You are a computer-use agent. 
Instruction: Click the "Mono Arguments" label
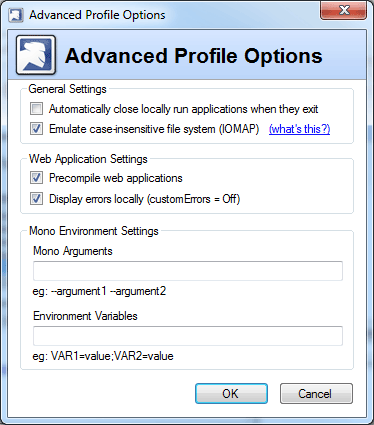[73, 251]
